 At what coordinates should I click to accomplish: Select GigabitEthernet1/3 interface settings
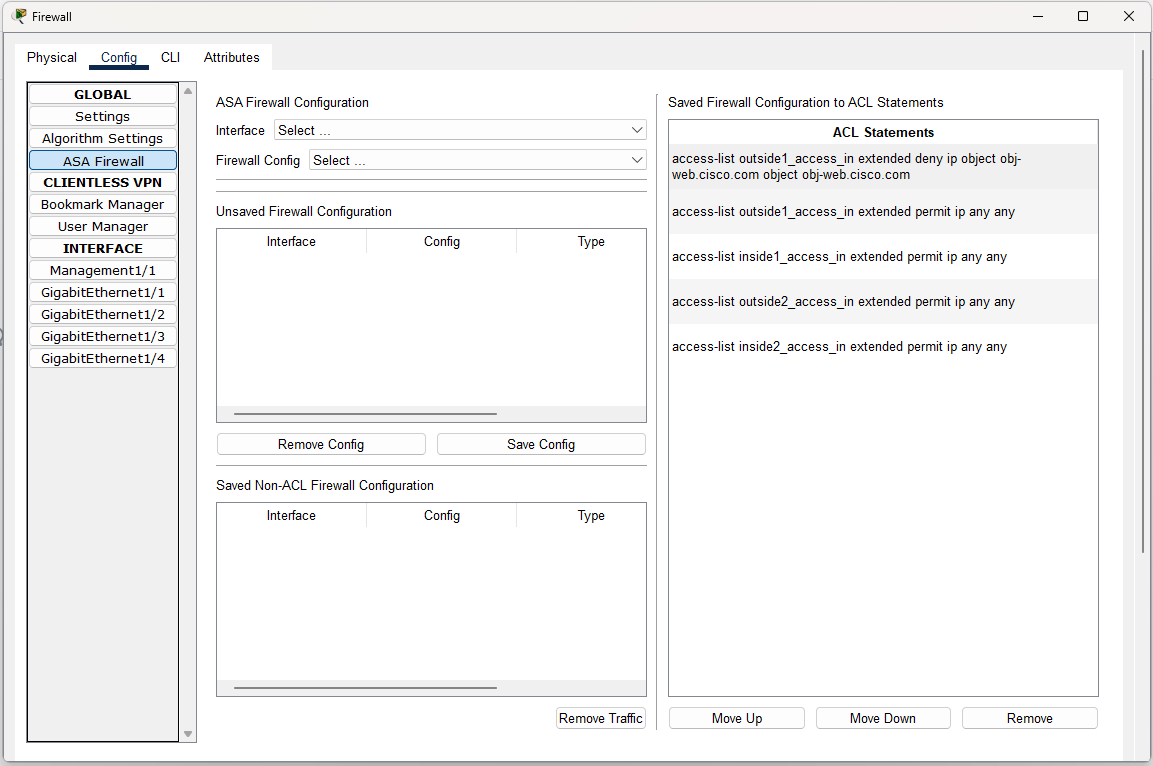102,336
